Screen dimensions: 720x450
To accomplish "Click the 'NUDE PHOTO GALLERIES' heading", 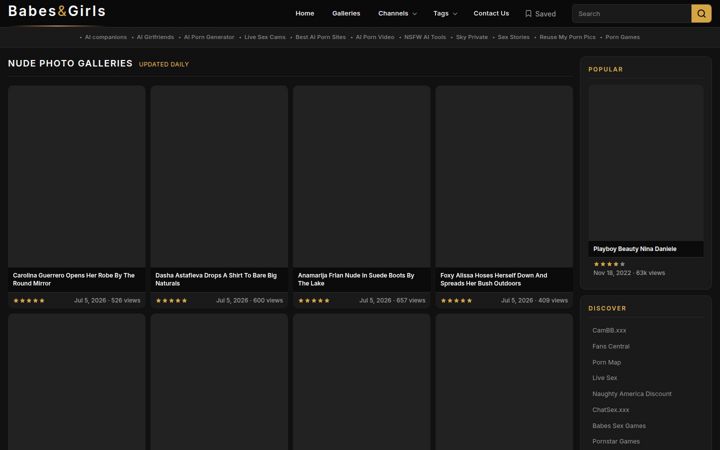I will (70, 63).
